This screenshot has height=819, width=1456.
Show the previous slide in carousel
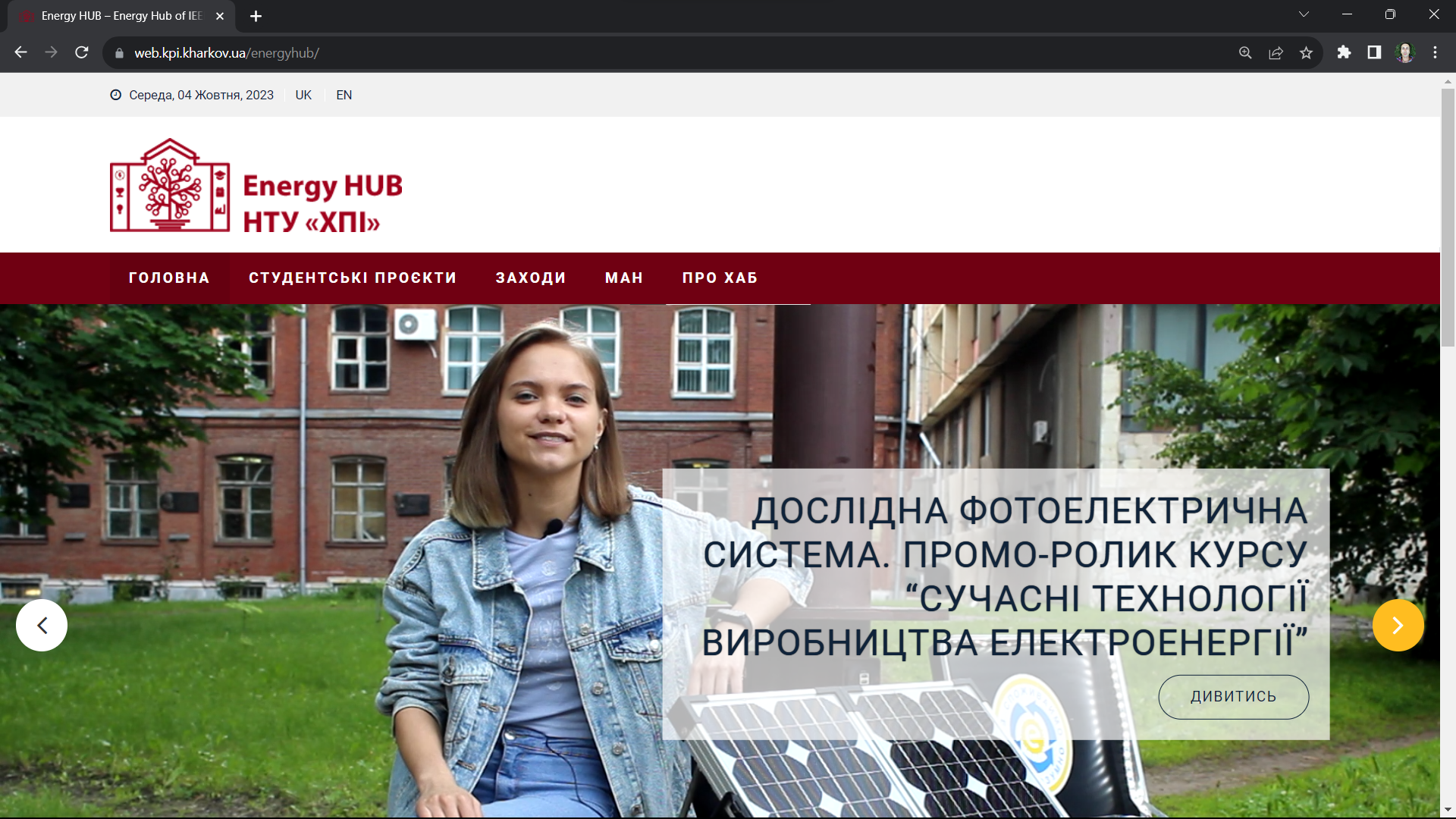click(x=42, y=626)
